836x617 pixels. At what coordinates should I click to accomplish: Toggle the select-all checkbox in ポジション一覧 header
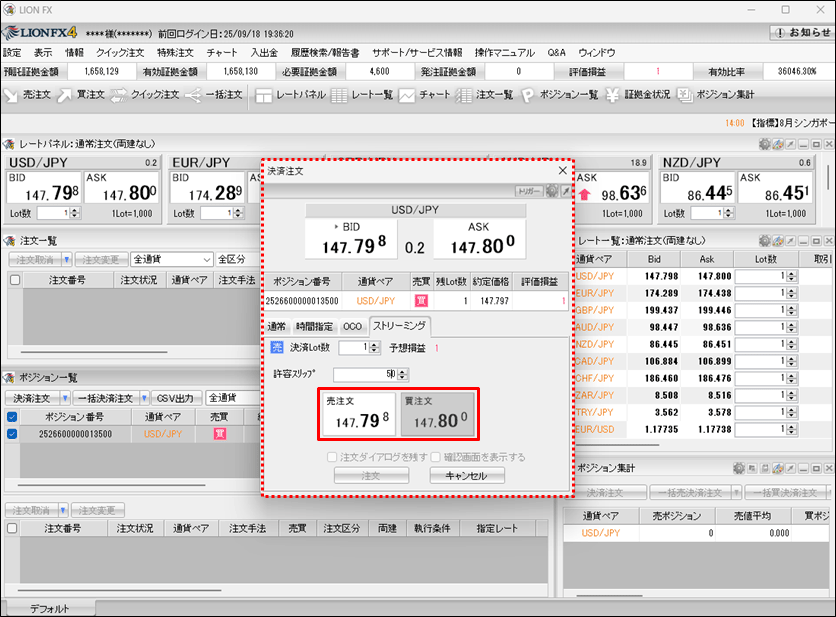pyautogui.click(x=13, y=416)
